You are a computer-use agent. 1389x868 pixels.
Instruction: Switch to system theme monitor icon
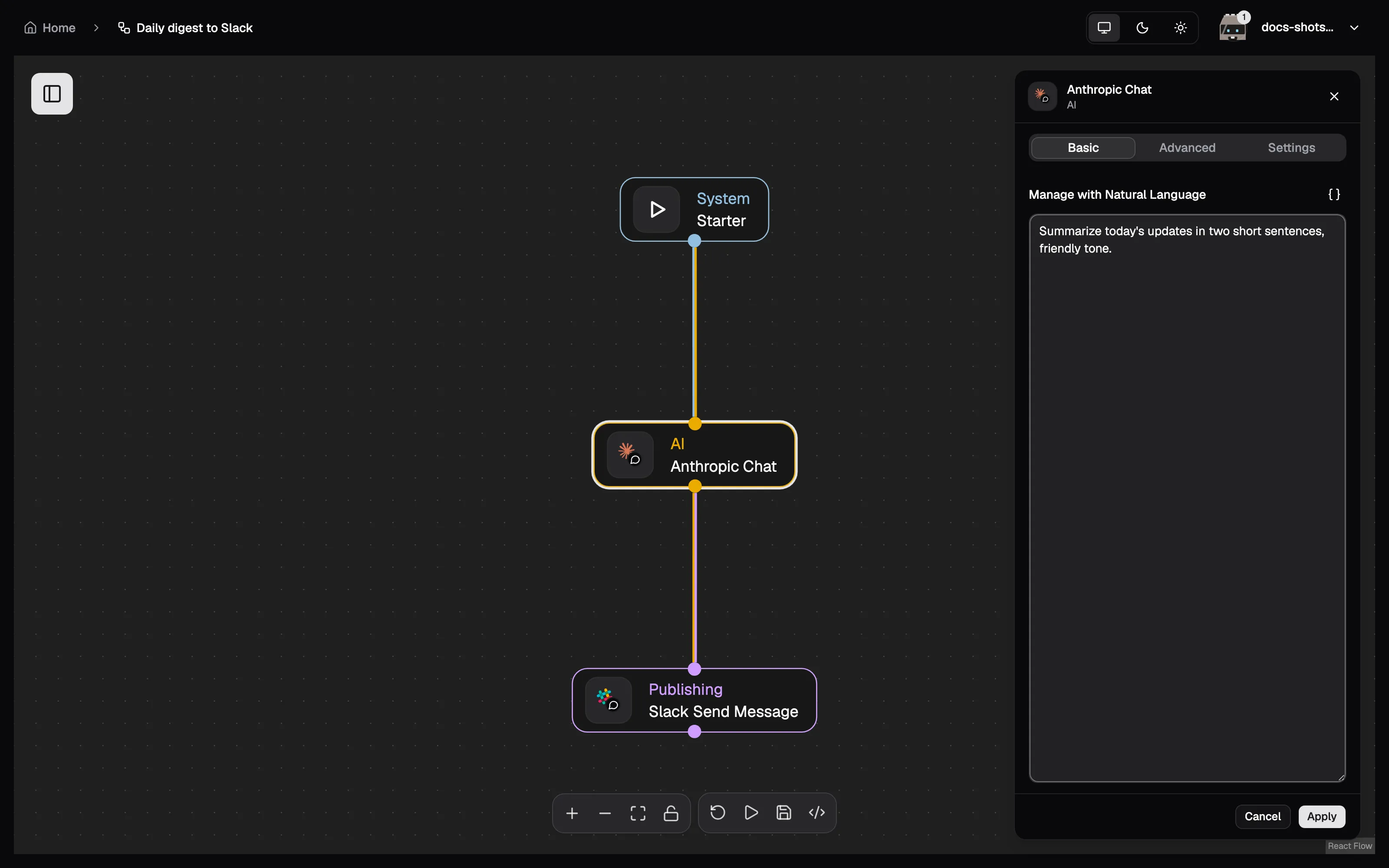click(x=1104, y=27)
